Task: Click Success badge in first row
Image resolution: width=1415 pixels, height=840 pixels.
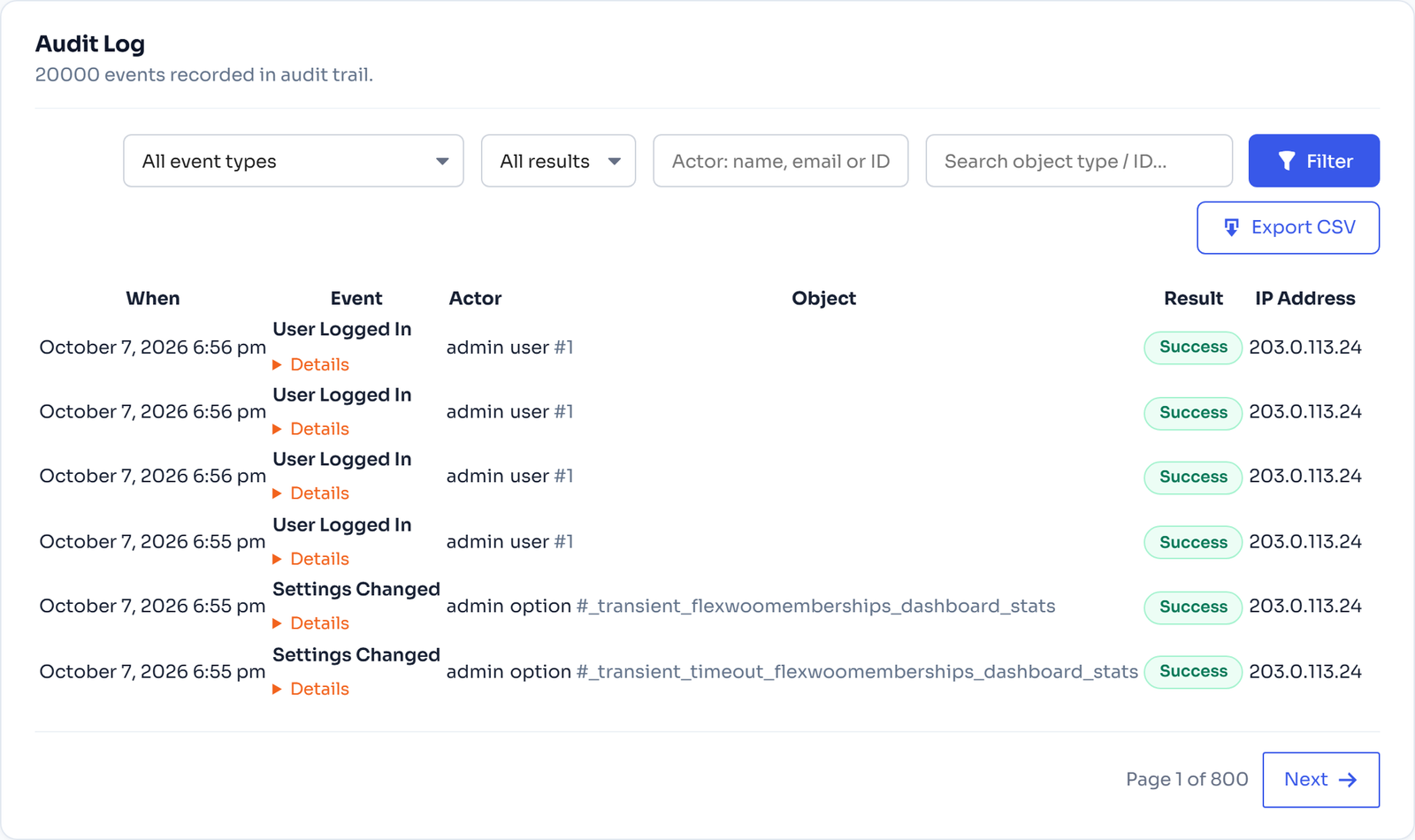Action: 1193,347
